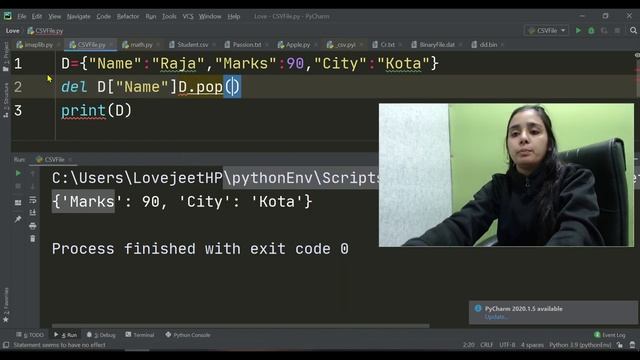Open the Terminal tool window

pos(140,335)
